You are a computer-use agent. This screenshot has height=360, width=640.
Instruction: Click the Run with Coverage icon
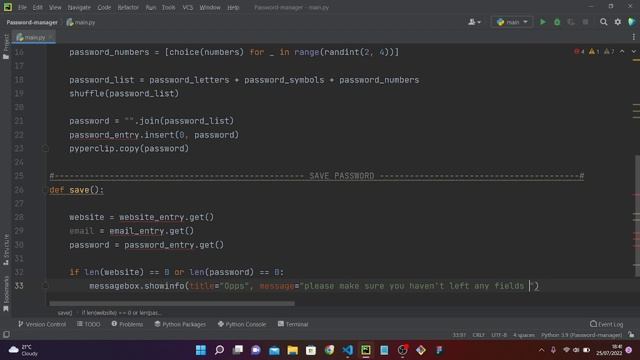click(571, 22)
